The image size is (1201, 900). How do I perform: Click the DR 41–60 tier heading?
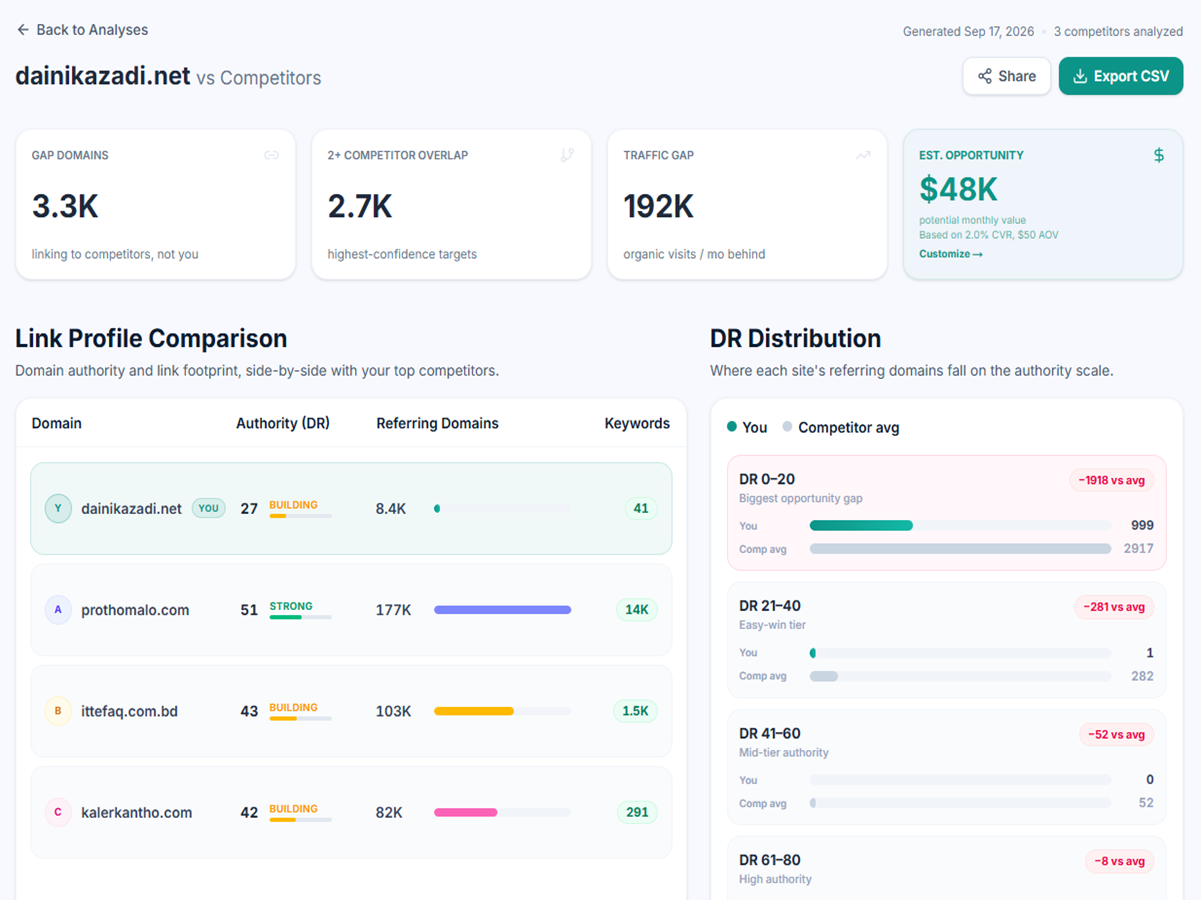[770, 733]
